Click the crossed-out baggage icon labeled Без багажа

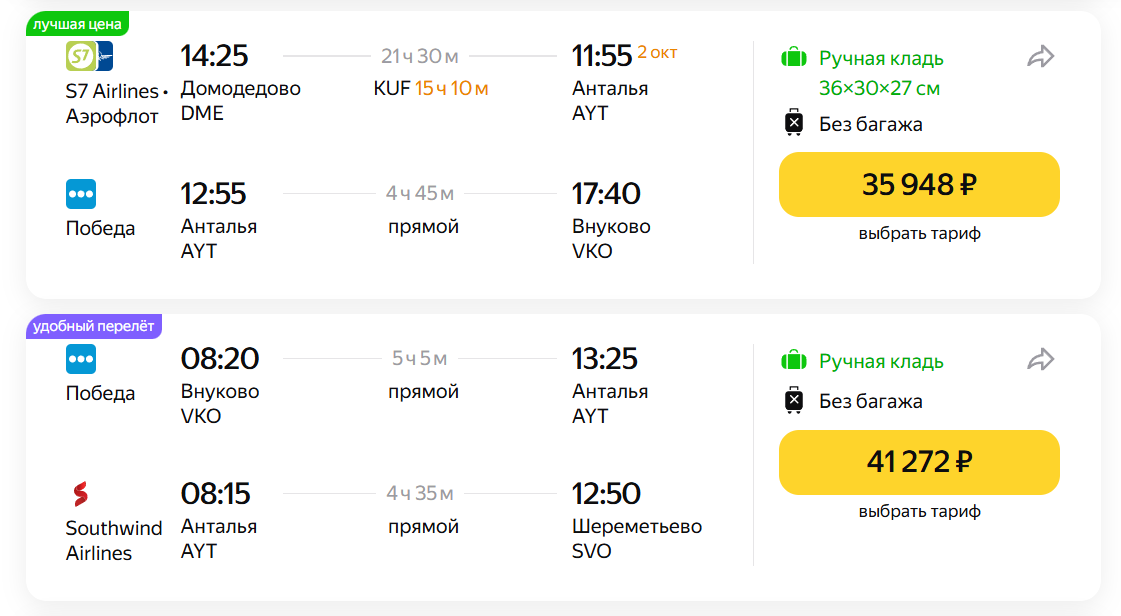tap(793, 123)
